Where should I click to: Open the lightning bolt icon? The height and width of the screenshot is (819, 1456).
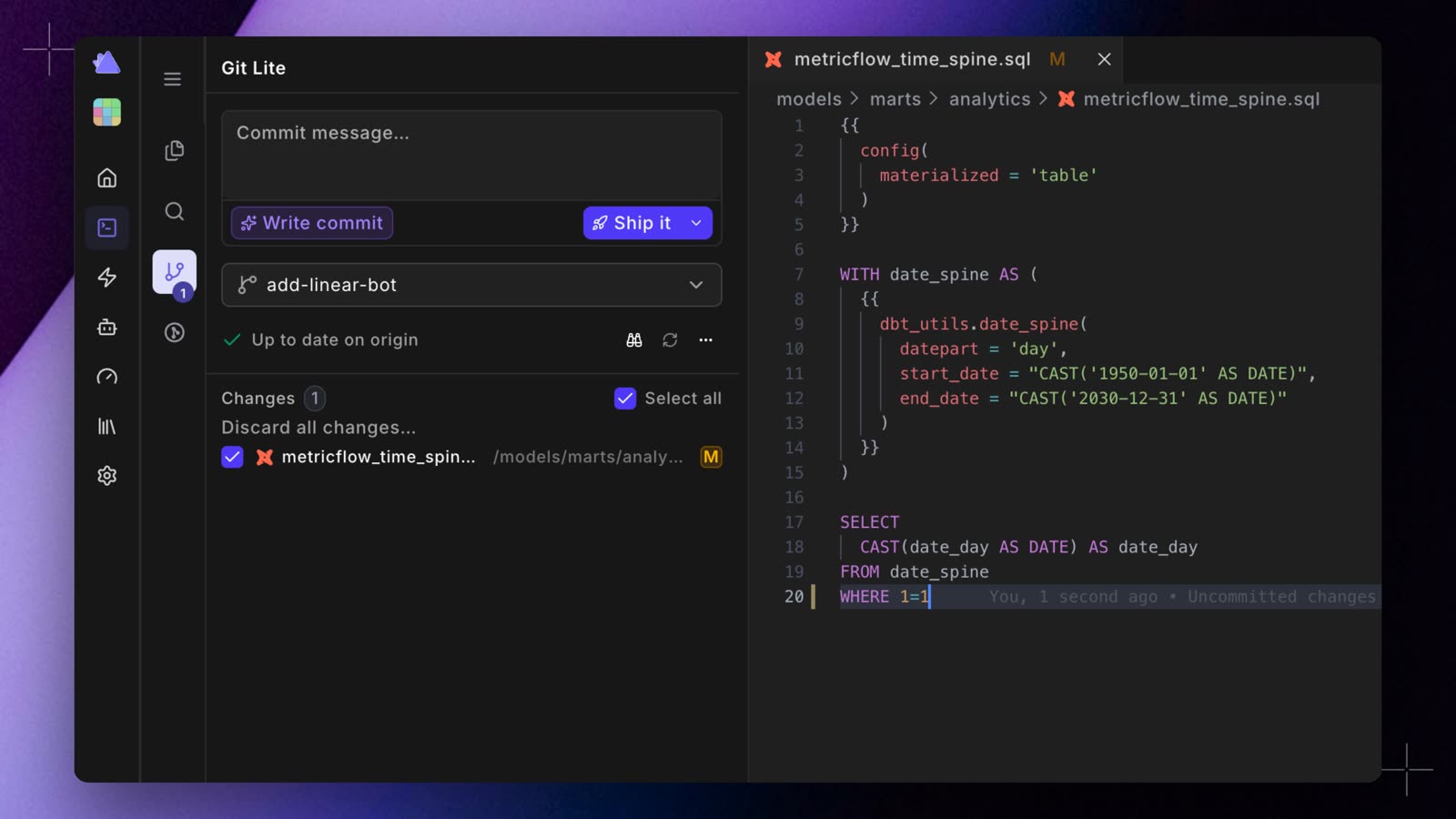click(106, 277)
